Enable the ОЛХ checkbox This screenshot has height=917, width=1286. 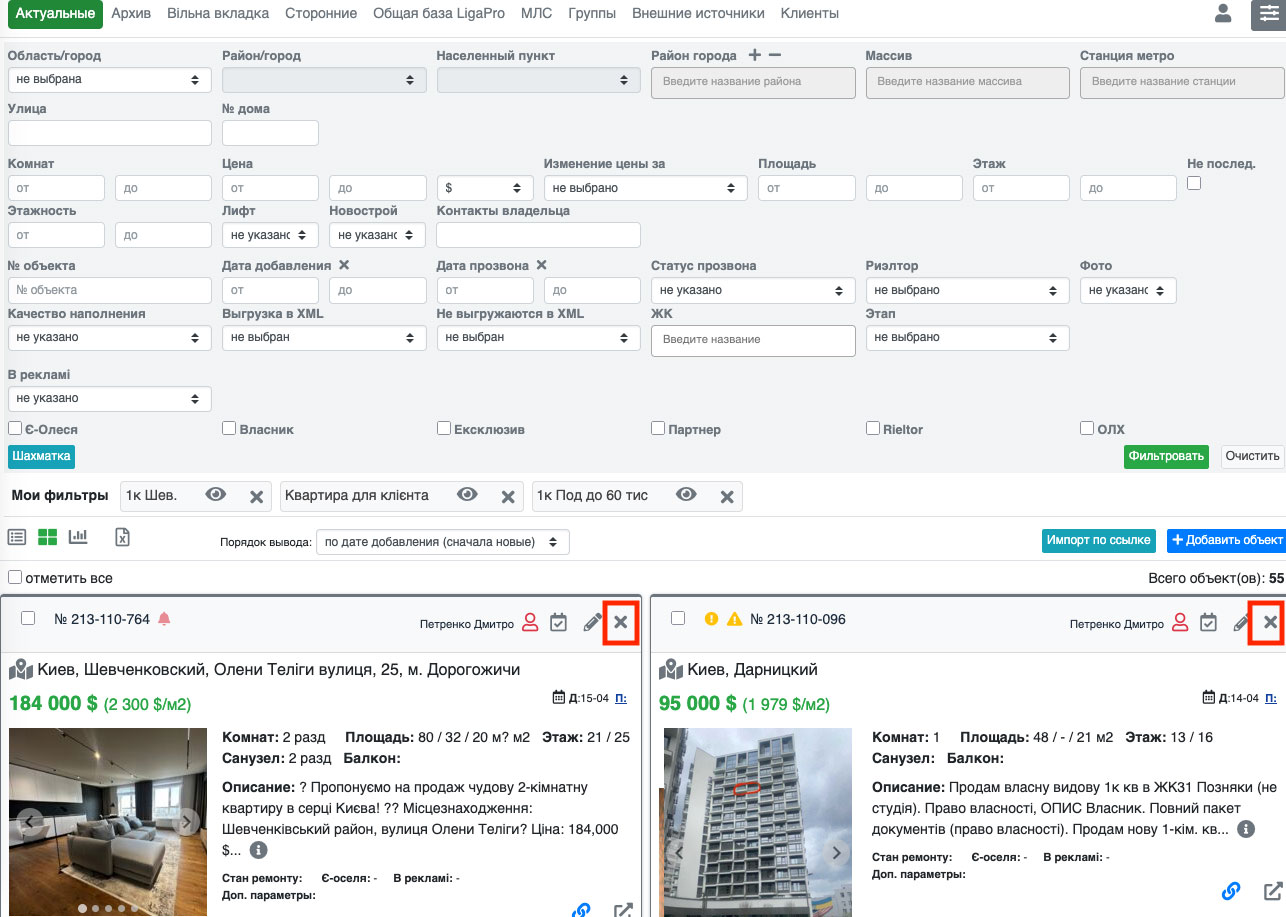[1087, 428]
